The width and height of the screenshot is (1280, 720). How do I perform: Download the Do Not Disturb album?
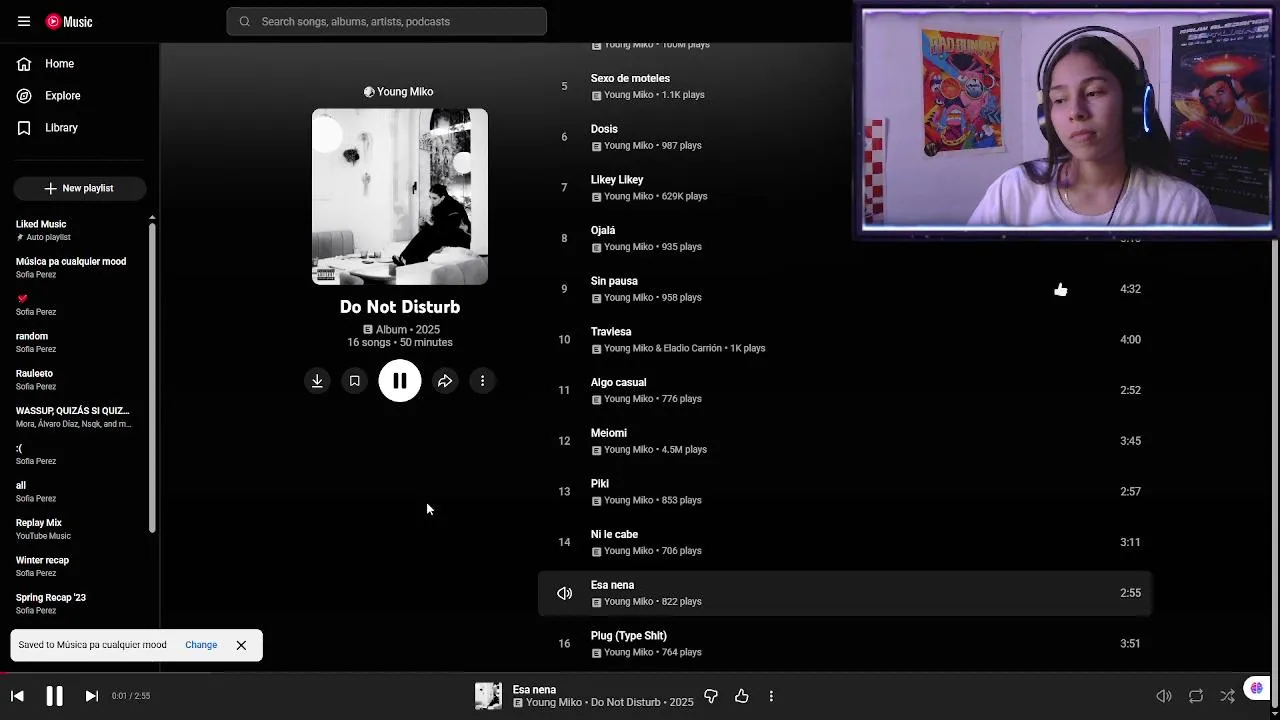(317, 381)
